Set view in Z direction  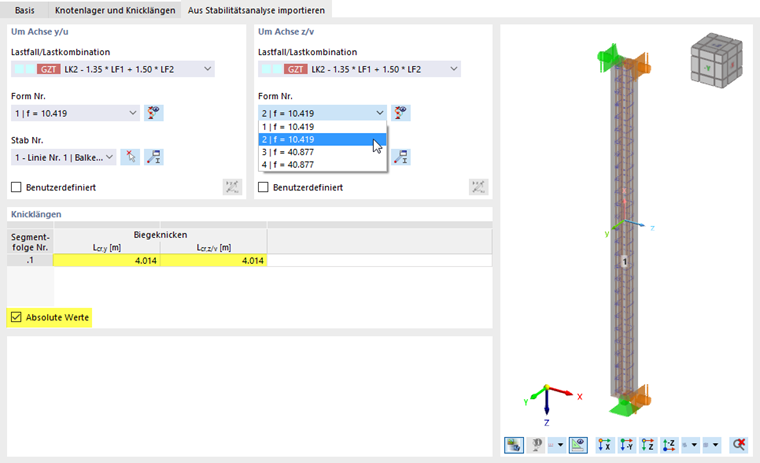tap(648, 445)
